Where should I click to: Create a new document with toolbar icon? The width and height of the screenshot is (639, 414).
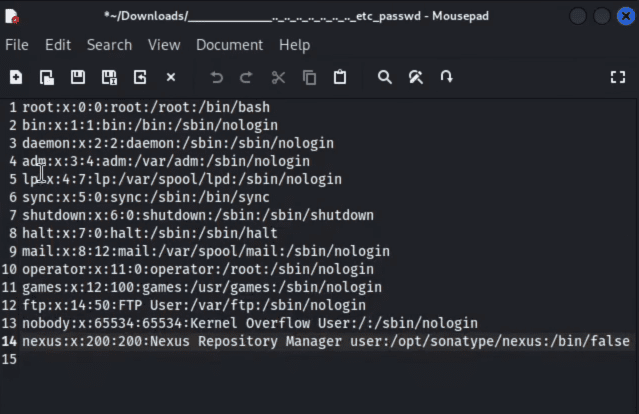16,77
